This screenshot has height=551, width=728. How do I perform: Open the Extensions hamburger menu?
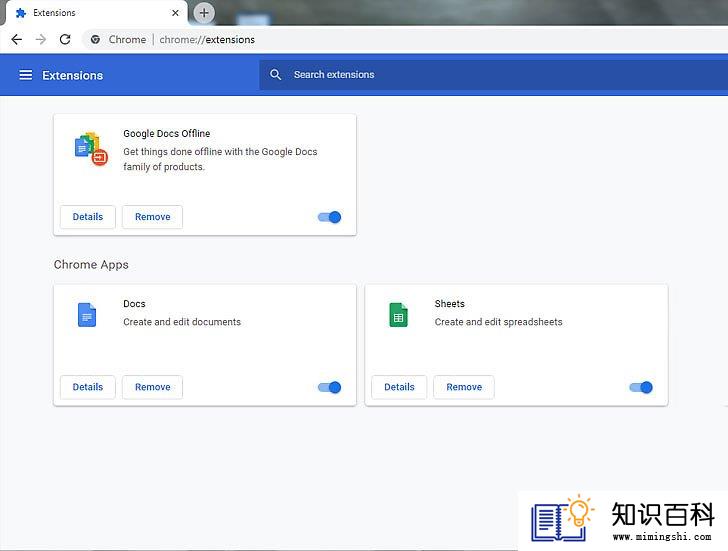26,75
